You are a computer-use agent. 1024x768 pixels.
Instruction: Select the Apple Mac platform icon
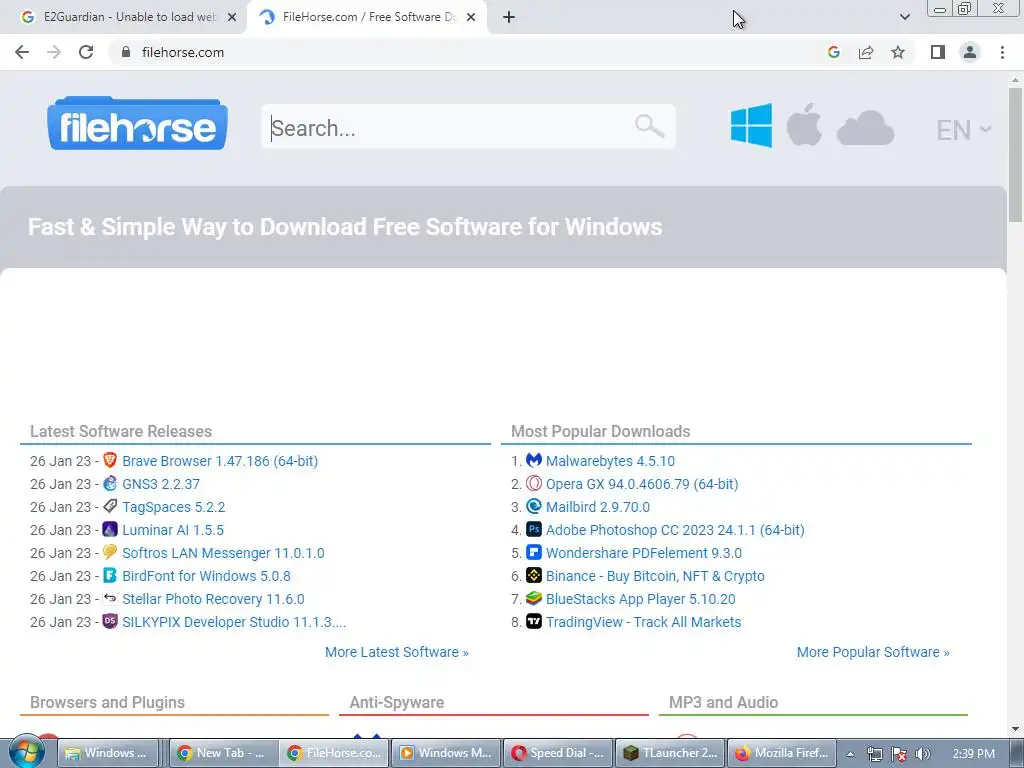804,124
